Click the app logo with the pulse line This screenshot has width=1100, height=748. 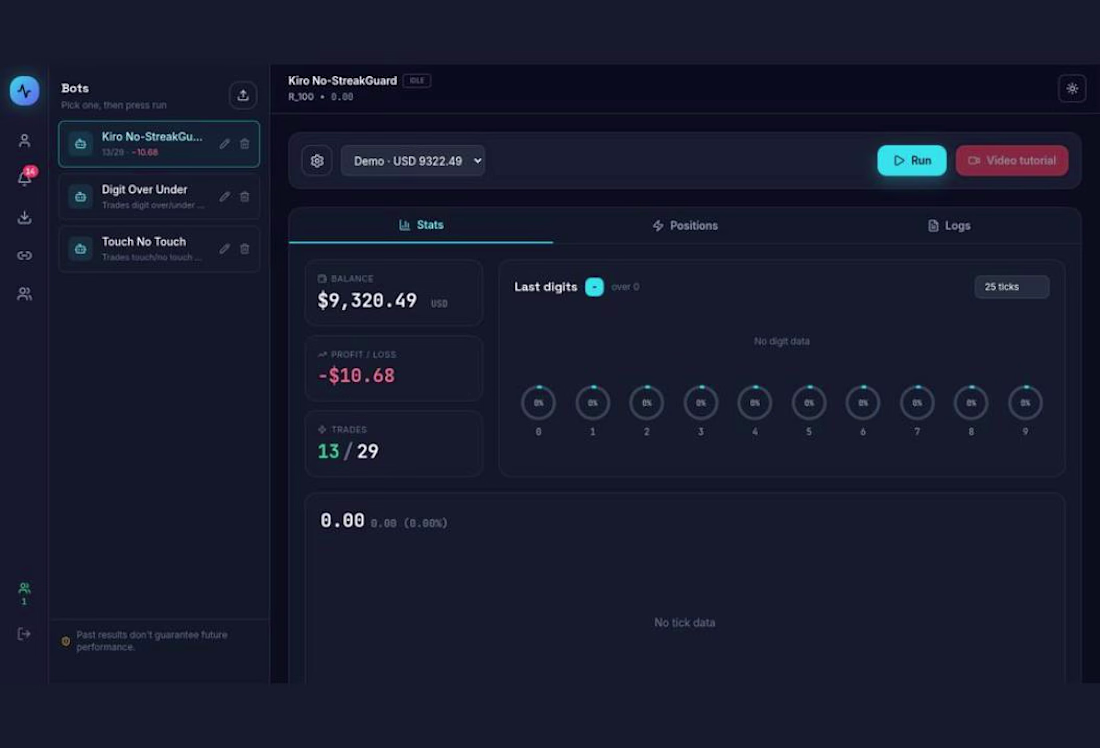pyautogui.click(x=25, y=91)
